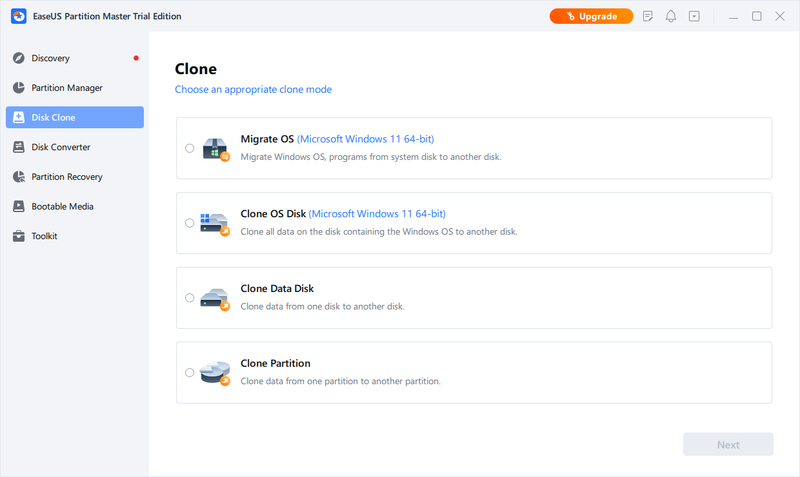Minimize the EaseUS window
800x477 pixels.
click(x=733, y=16)
